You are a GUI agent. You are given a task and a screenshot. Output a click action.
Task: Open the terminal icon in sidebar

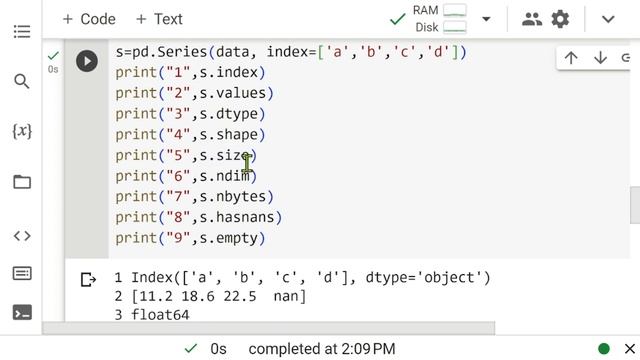coord(22,312)
